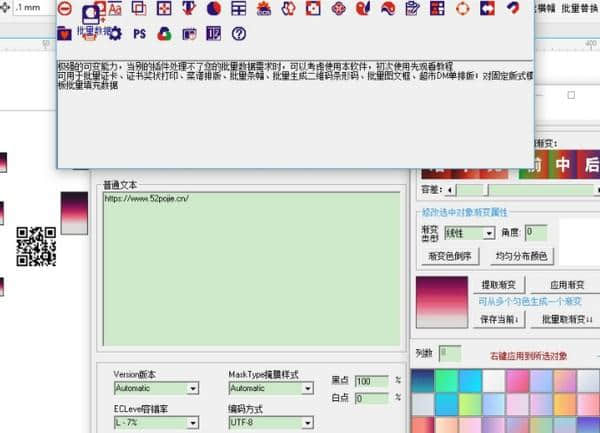The image size is (600, 433).
Task: Open the help question mark icon
Action: (238, 34)
